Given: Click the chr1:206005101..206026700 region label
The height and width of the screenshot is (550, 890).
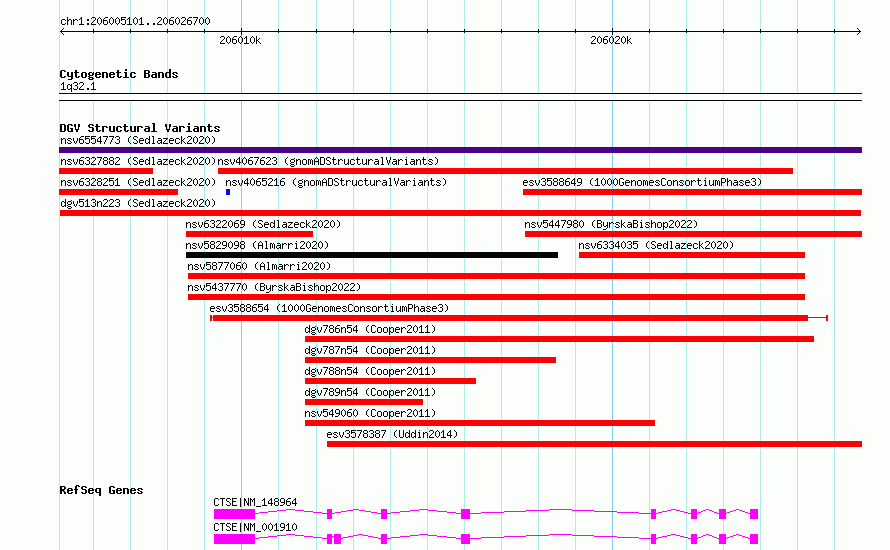Looking at the screenshot, I should tap(135, 21).
